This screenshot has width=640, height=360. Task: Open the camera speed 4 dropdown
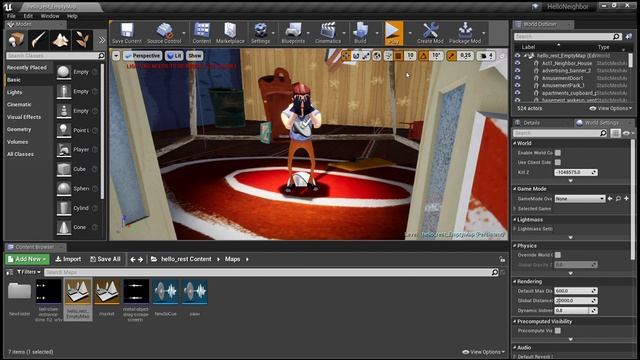tap(486, 56)
